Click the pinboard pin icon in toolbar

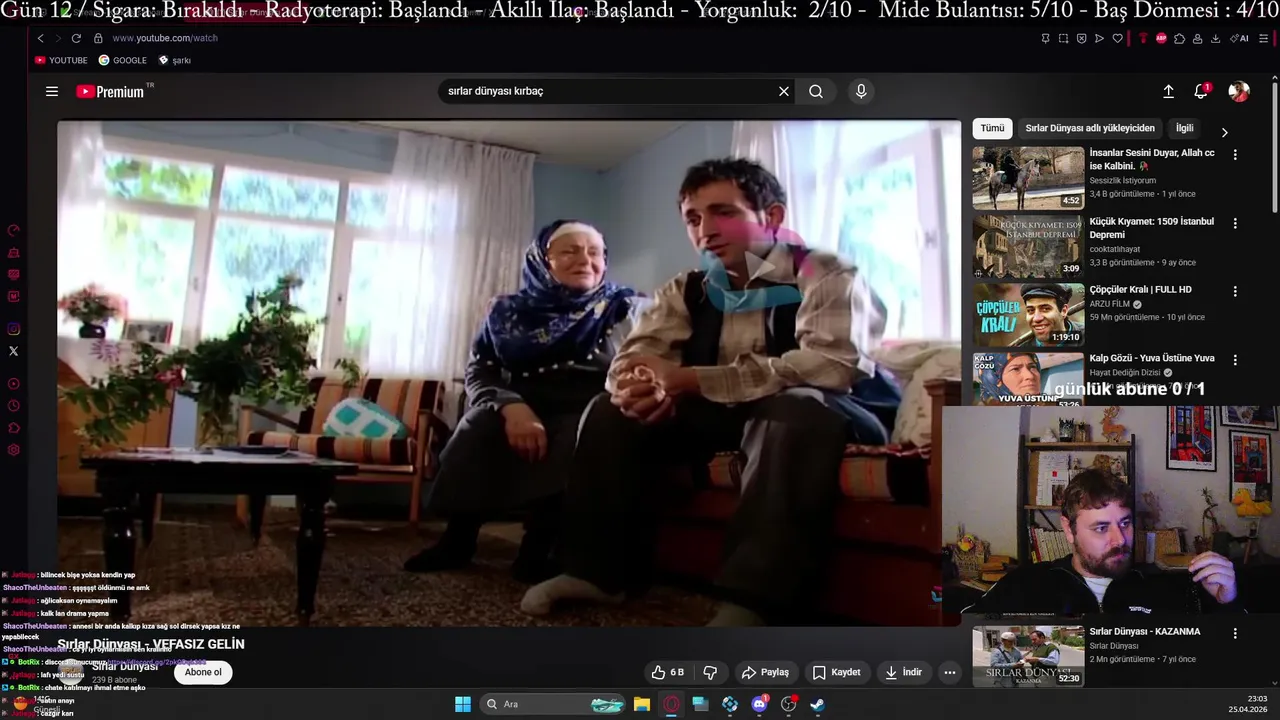tap(1045, 38)
